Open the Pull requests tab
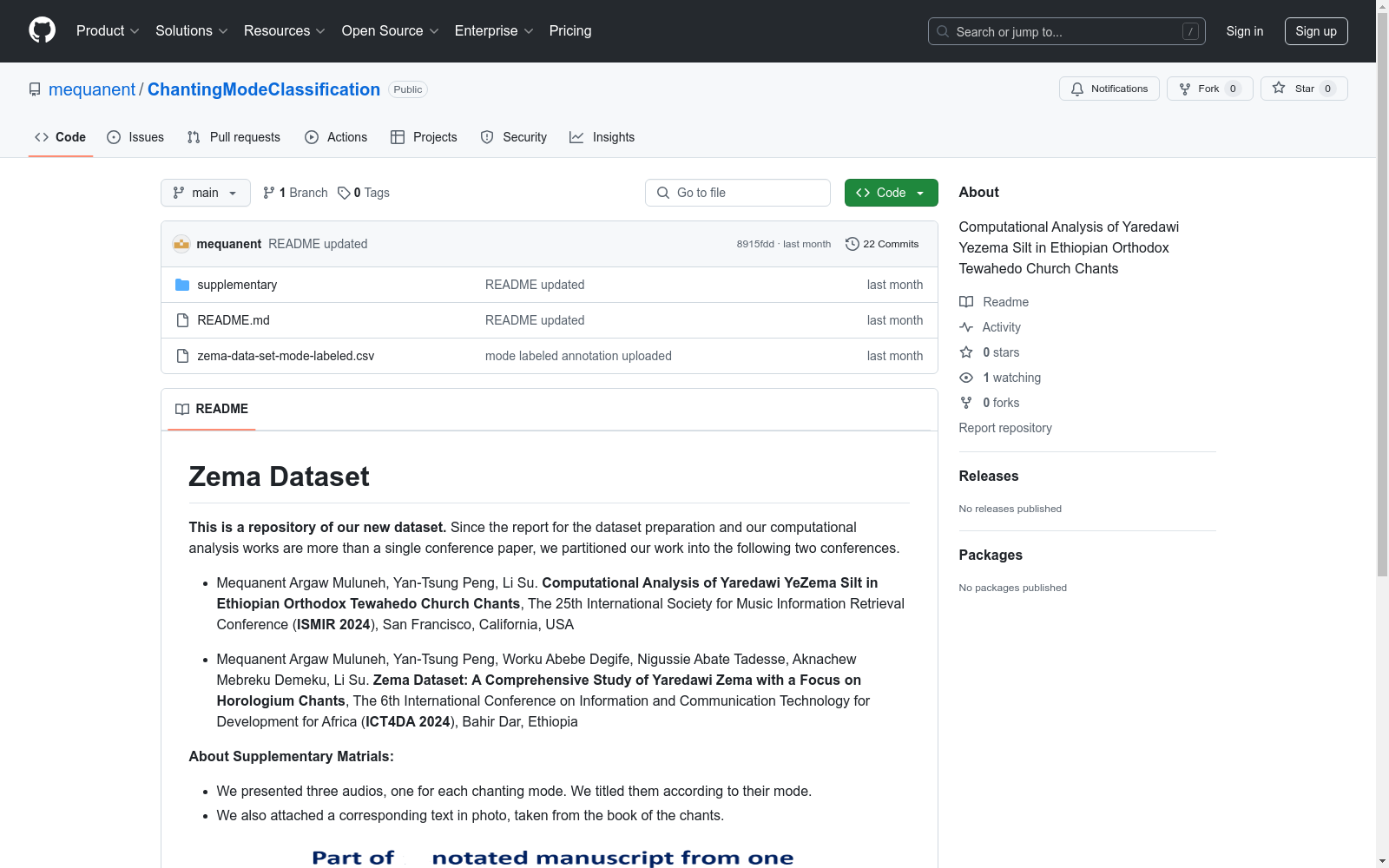Image resolution: width=1389 pixels, height=868 pixels. 234,137
